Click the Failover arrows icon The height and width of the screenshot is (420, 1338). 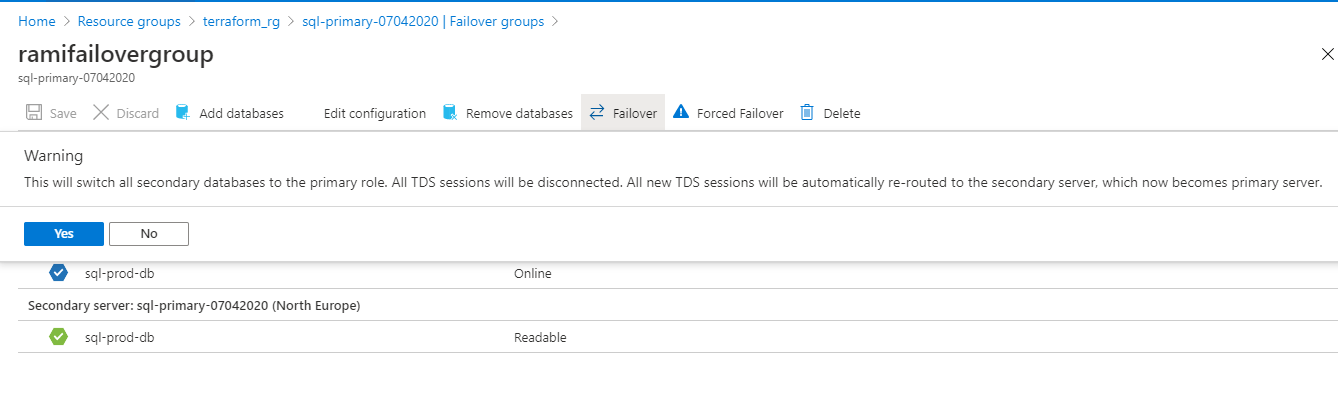tap(597, 113)
